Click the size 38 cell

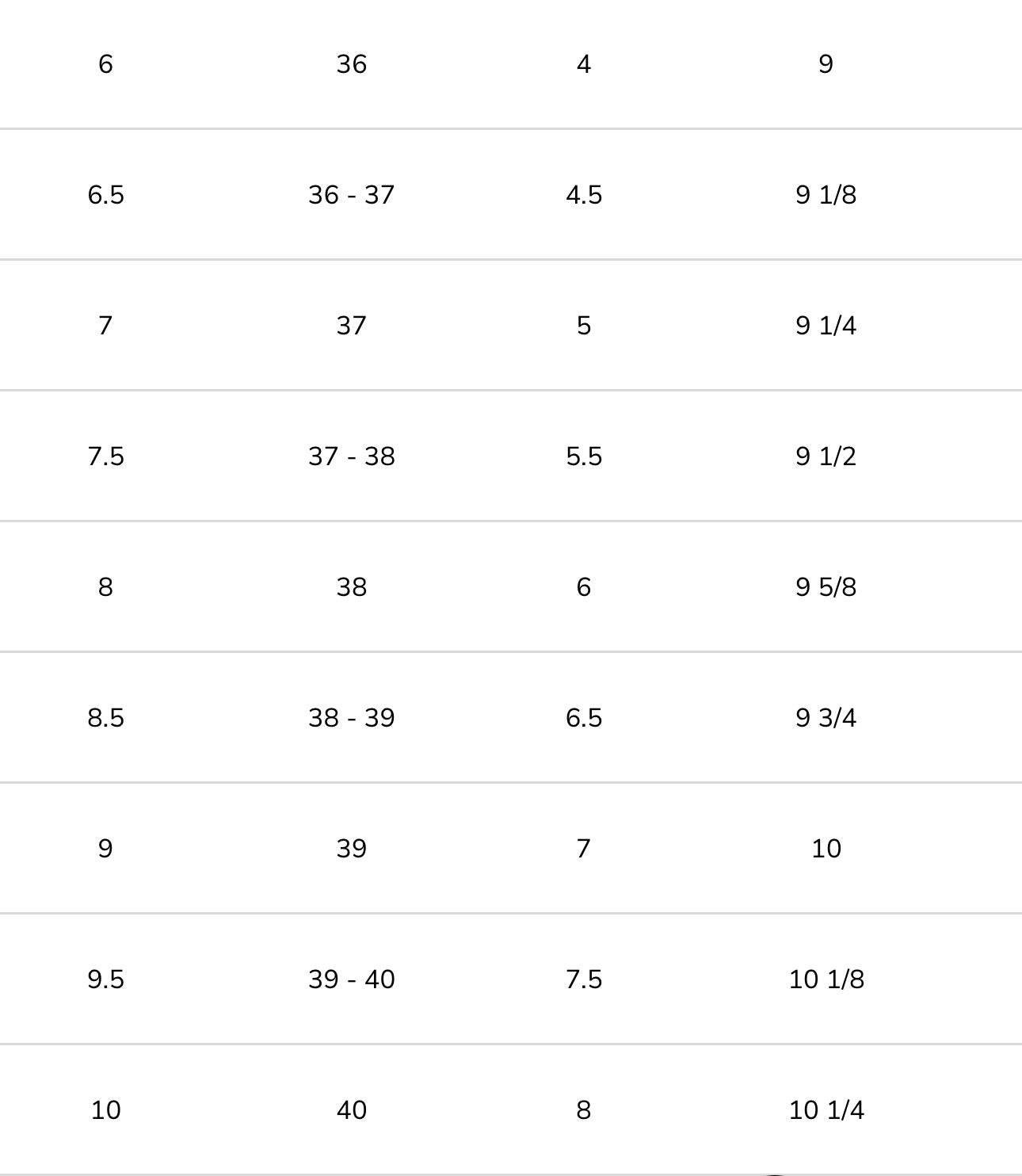coord(351,587)
